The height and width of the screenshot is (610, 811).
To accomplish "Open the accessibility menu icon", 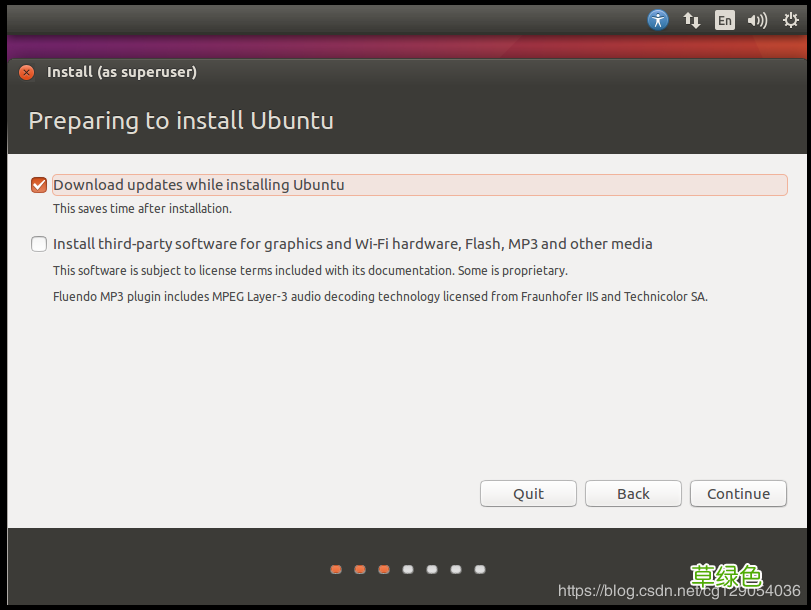I will pos(657,20).
